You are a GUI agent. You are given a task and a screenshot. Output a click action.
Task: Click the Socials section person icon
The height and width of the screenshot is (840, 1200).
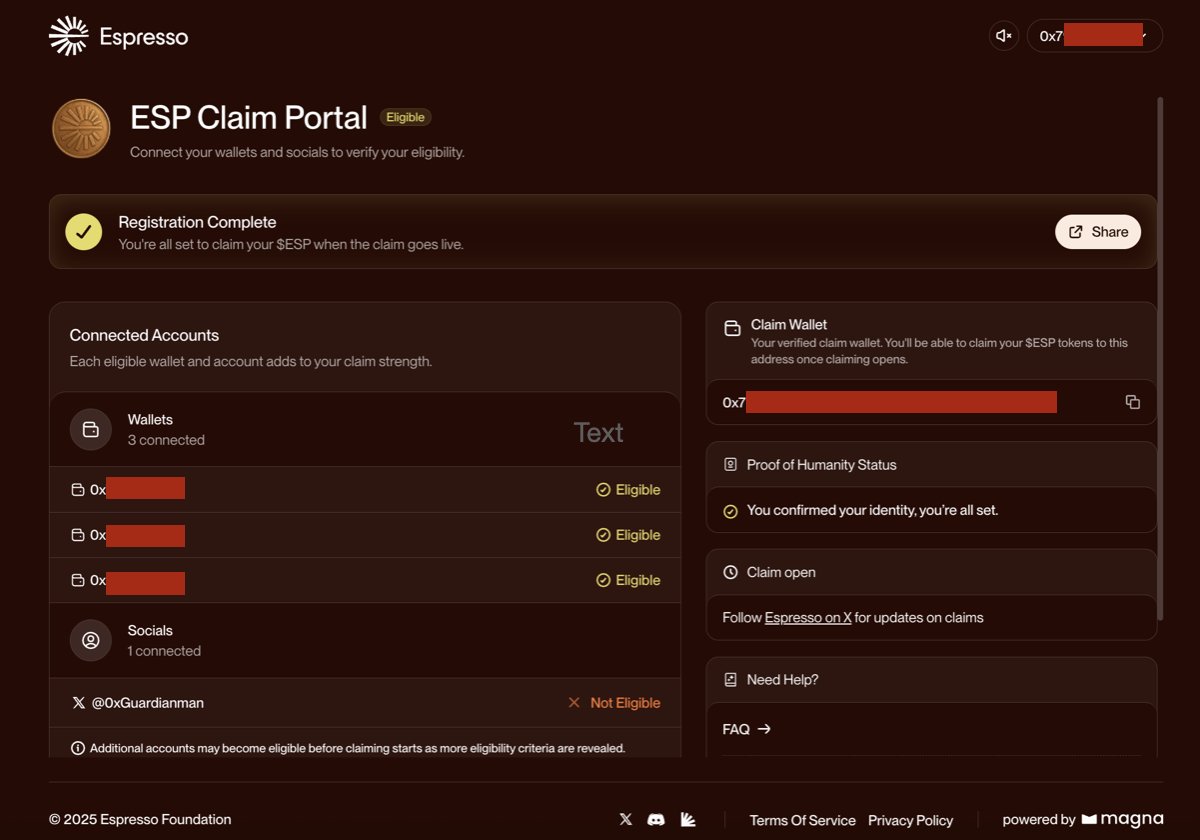click(91, 640)
